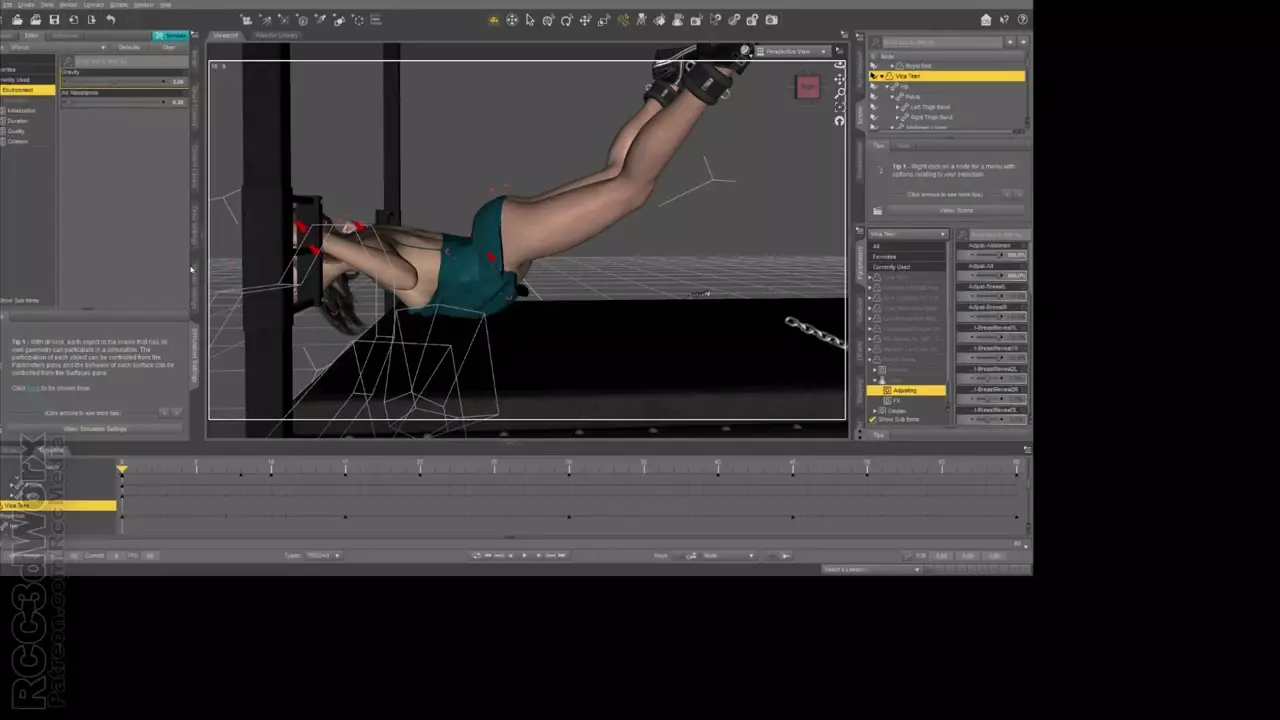Open the Window menu
The width and height of the screenshot is (1280, 720).
pyautogui.click(x=143, y=5)
